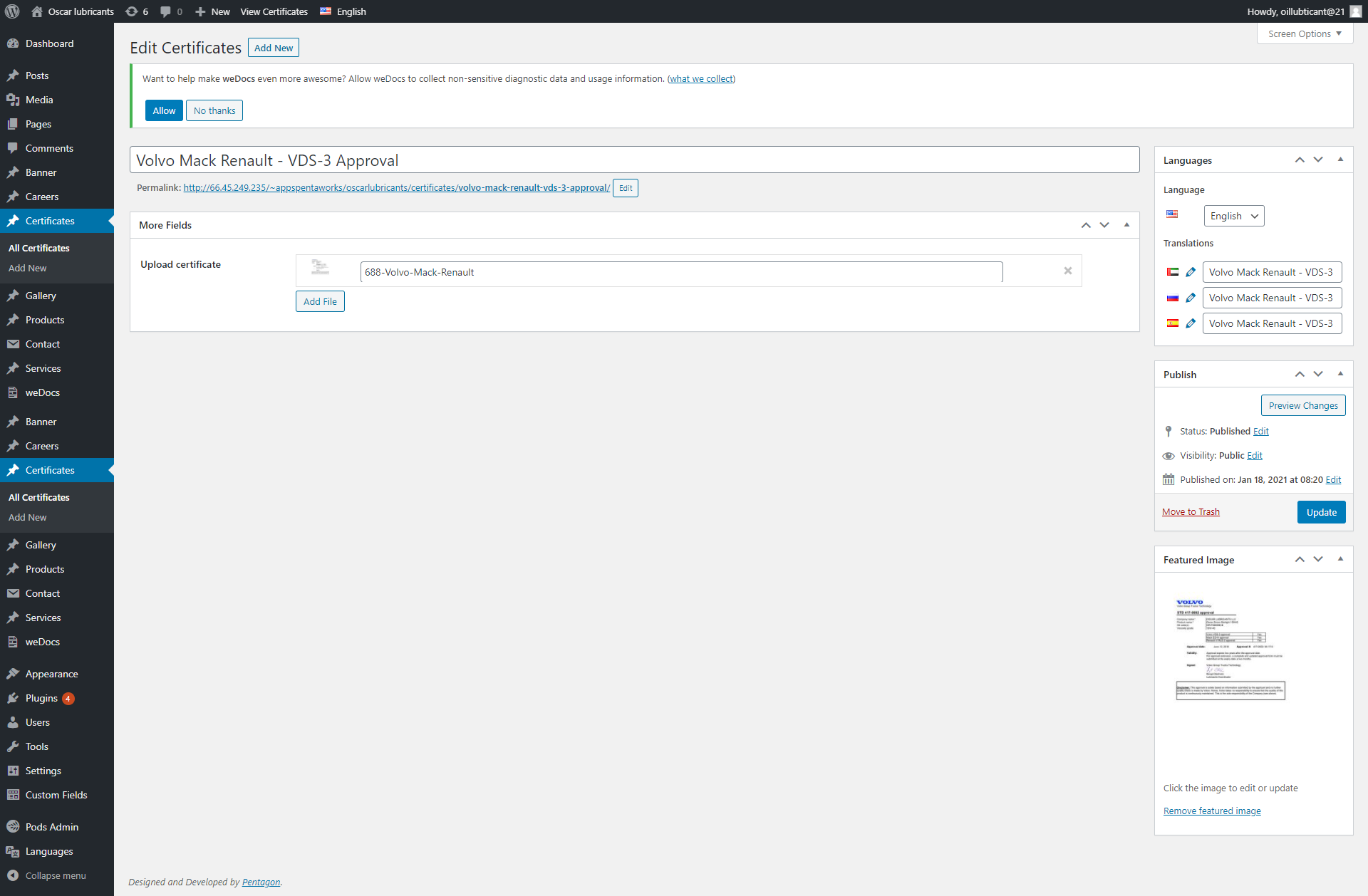
Task: Click the Collapse menu icon
Action: (13, 875)
